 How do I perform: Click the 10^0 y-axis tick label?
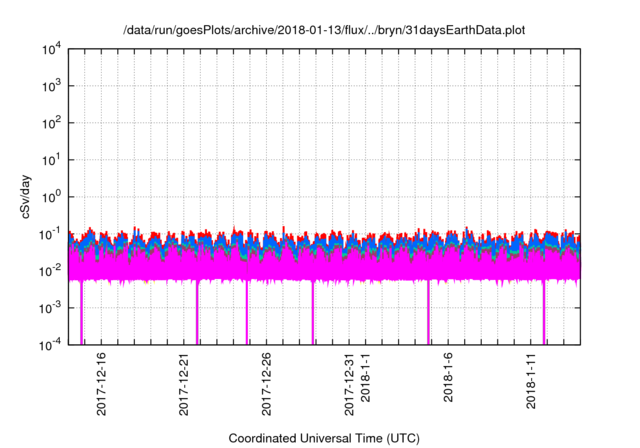52,197
